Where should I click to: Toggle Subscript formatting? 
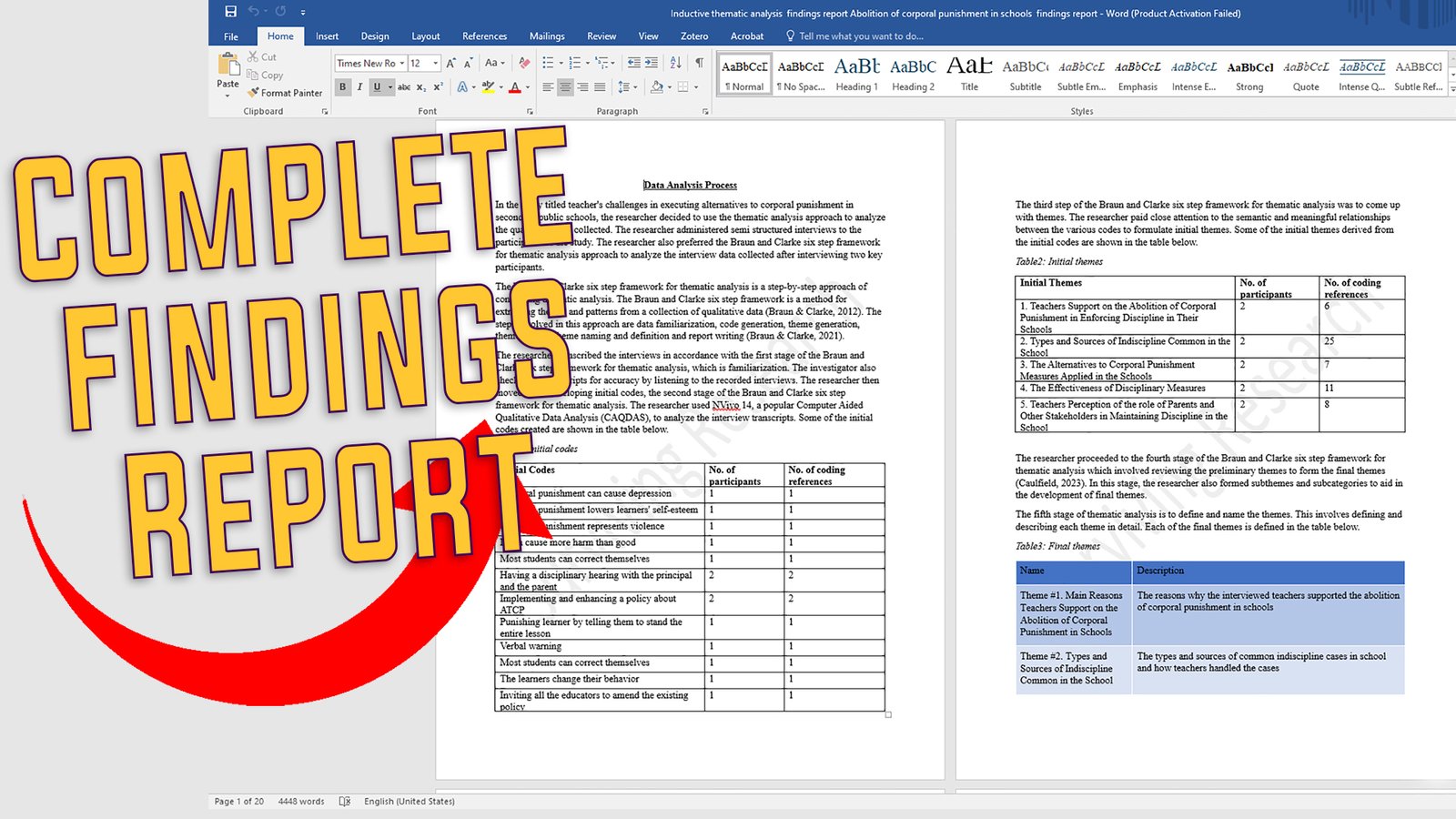[421, 87]
